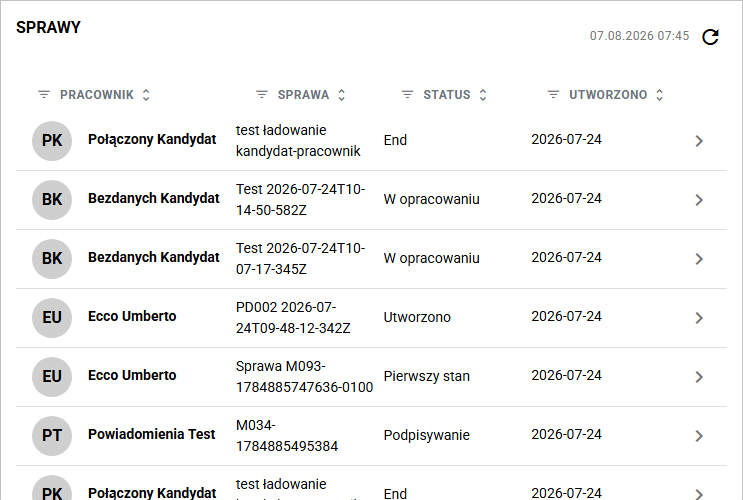
Task: Click case Test 2026-07-24T10-14-50-582Z
Action: [300, 200]
